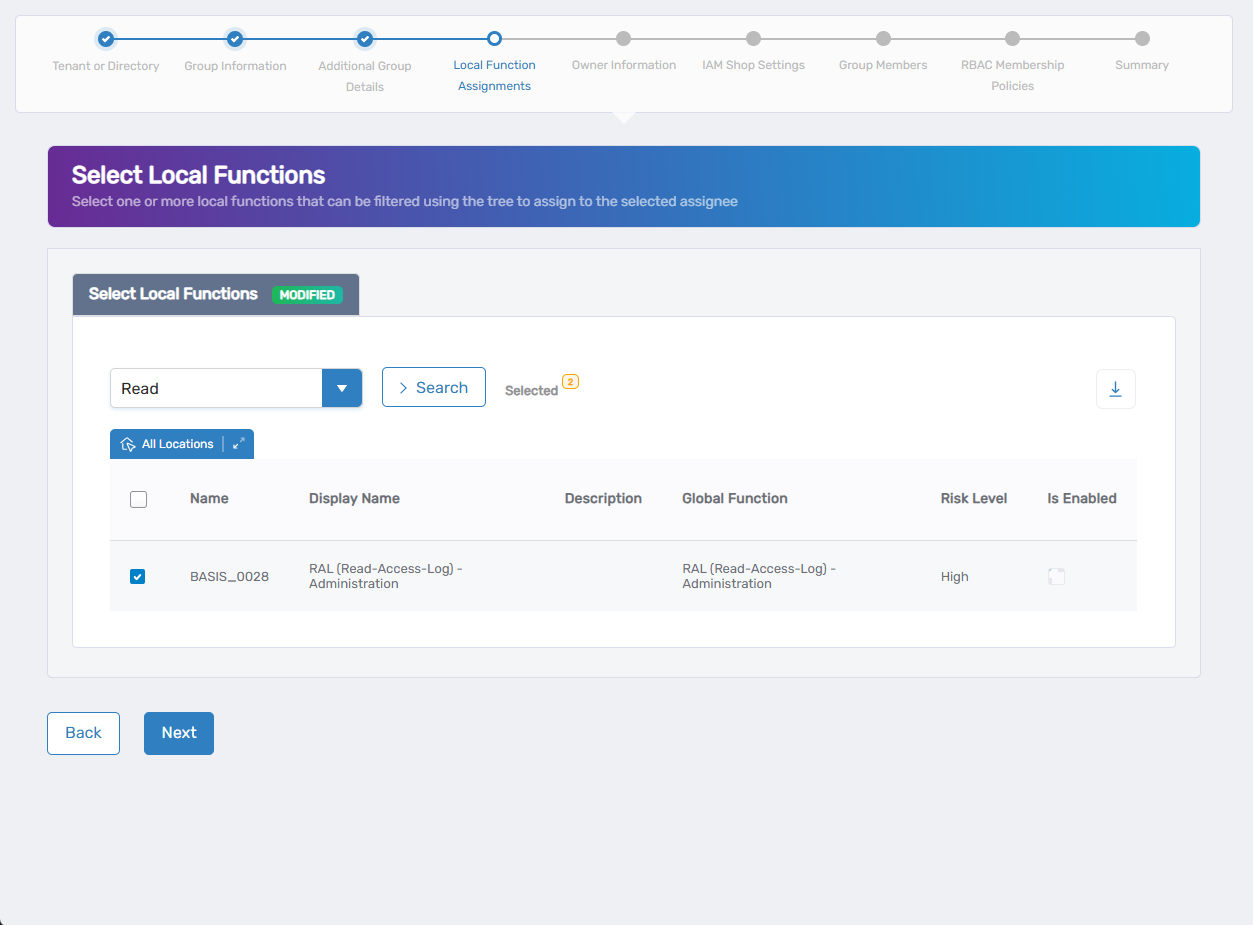Open the Read search dropdown arrow
Image resolution: width=1253 pixels, height=925 pixels.
pos(342,388)
